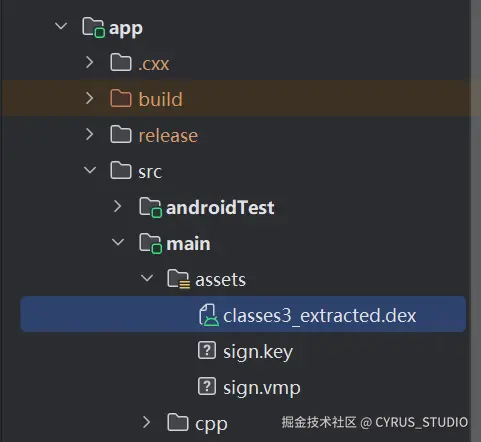Click the orange build folder icon
481x442 pixels.
tap(121, 98)
